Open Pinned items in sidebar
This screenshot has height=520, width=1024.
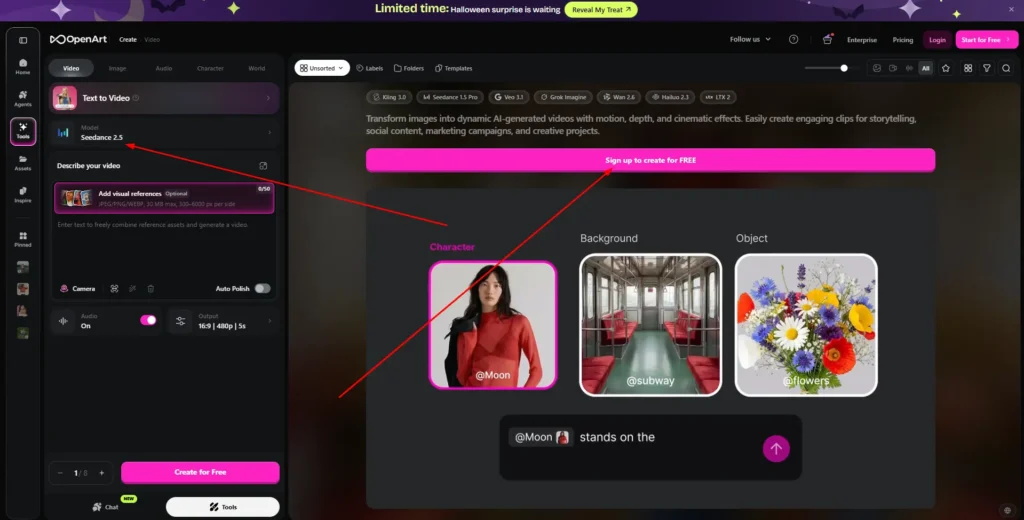pos(23,239)
